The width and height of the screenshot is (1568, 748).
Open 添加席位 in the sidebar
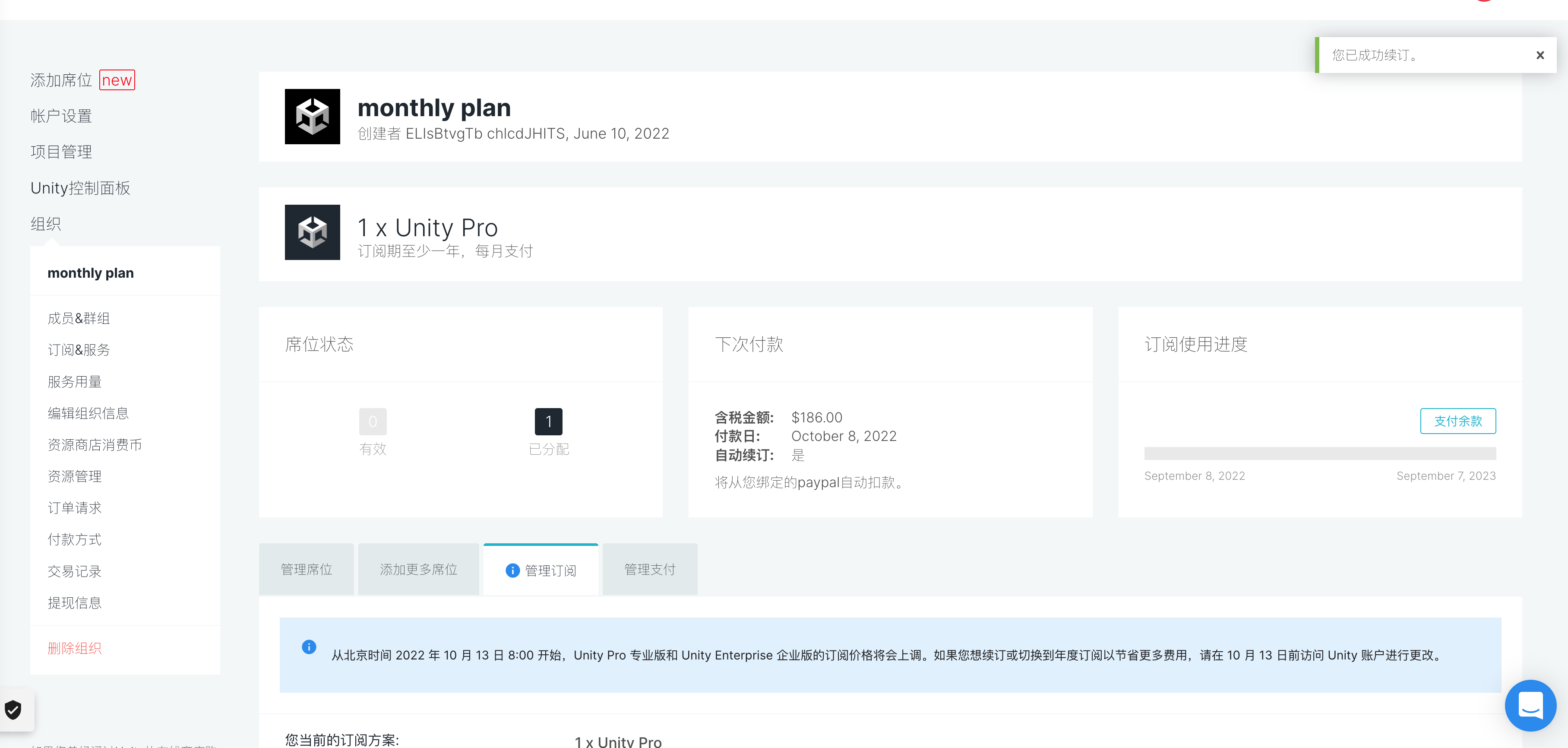tap(60, 80)
